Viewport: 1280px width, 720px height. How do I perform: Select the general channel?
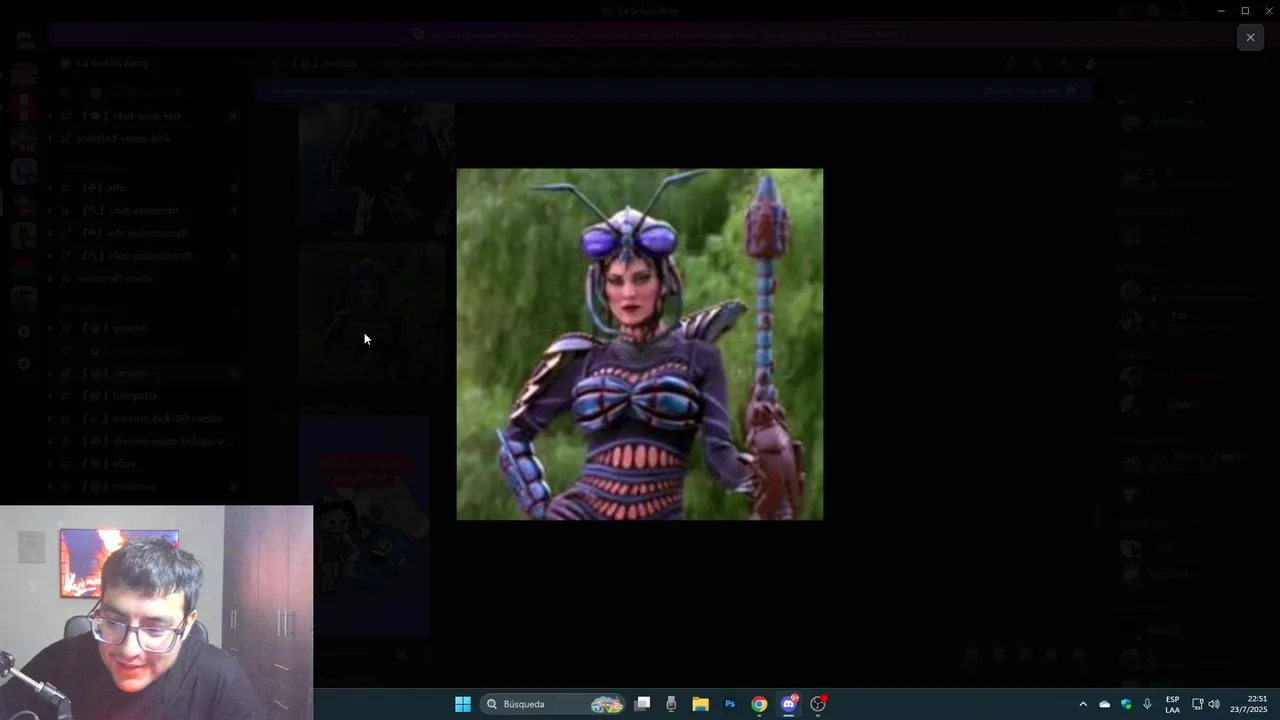point(148,328)
